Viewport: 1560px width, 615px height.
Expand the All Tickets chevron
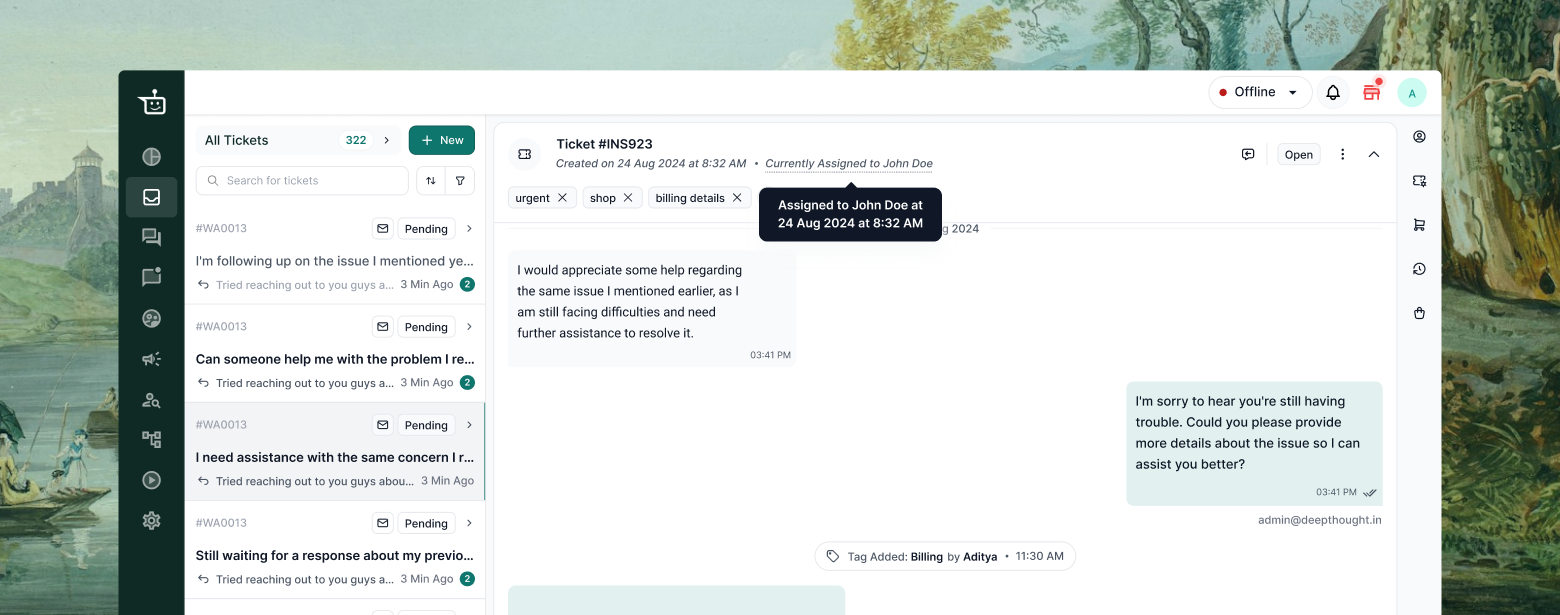coord(387,140)
